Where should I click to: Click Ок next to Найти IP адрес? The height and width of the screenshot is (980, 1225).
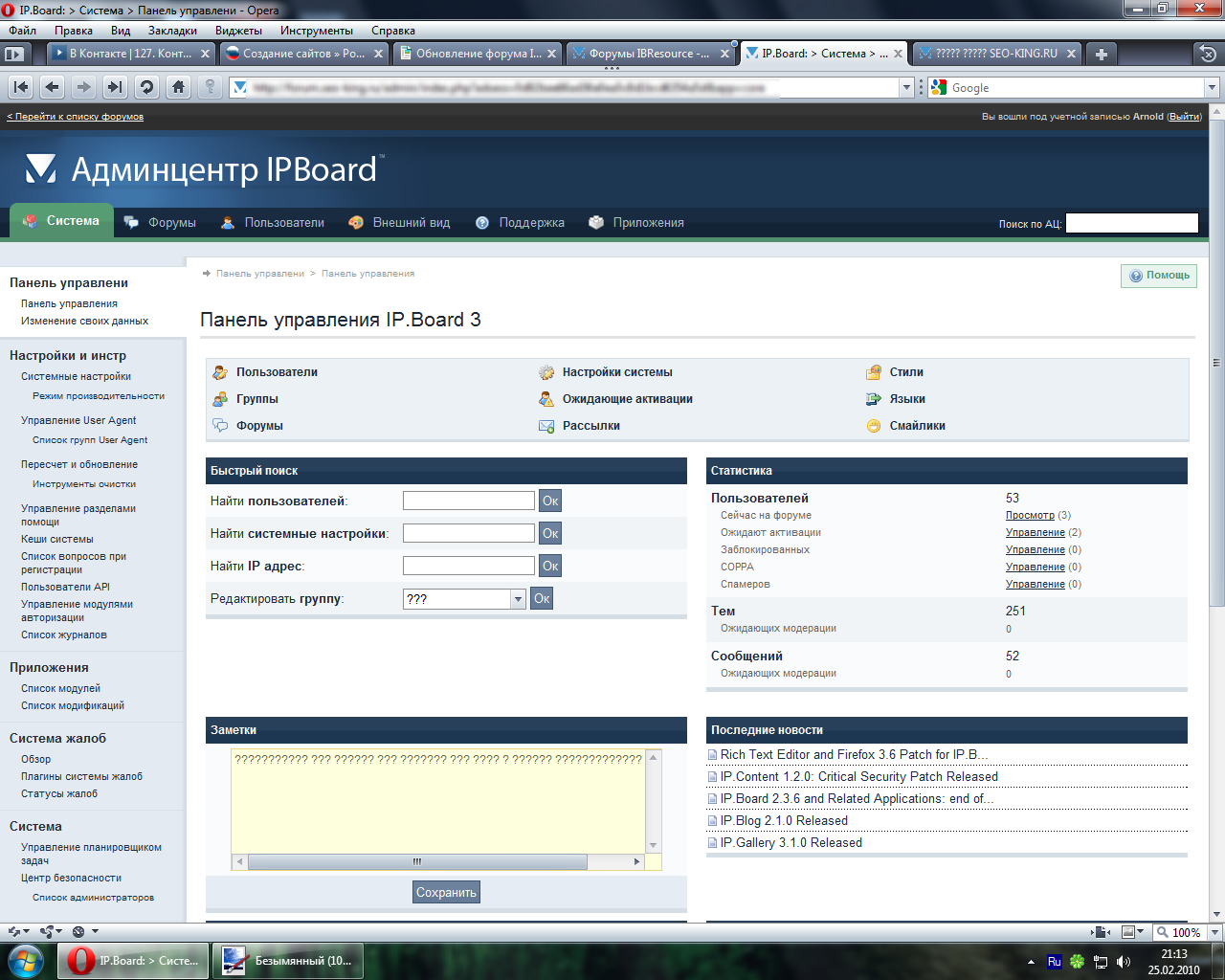tap(550, 566)
